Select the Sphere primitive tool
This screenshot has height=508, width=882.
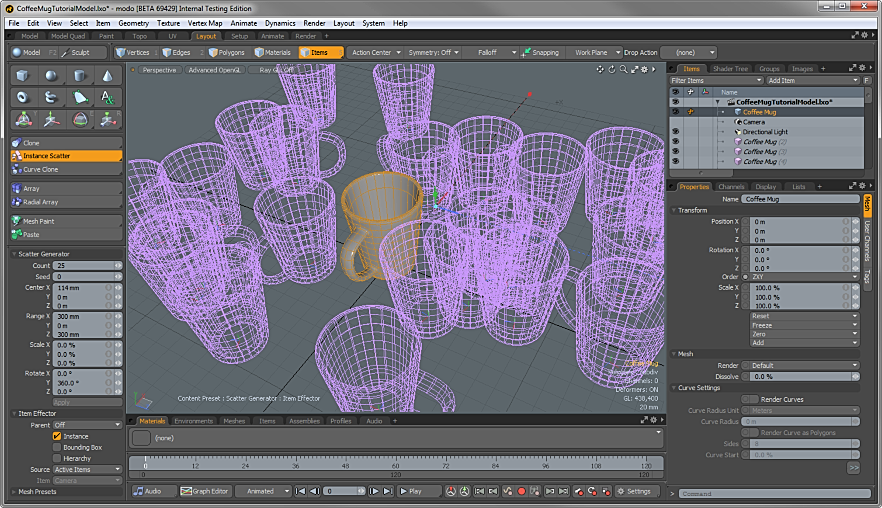(x=51, y=75)
